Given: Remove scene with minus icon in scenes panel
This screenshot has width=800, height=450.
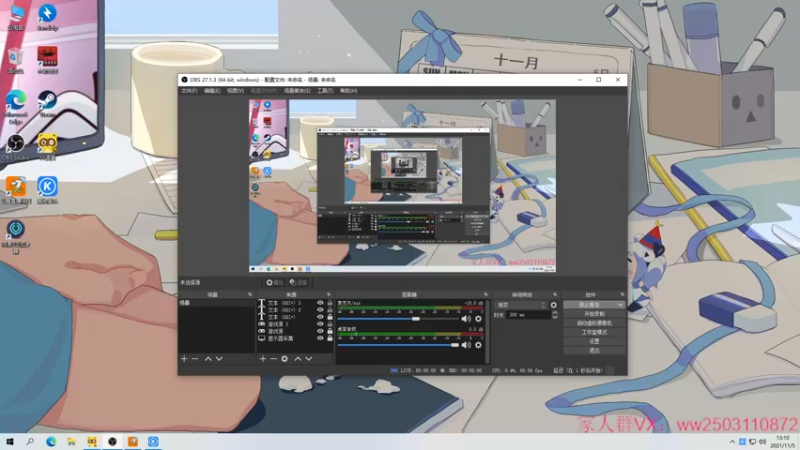Looking at the screenshot, I should (195, 359).
